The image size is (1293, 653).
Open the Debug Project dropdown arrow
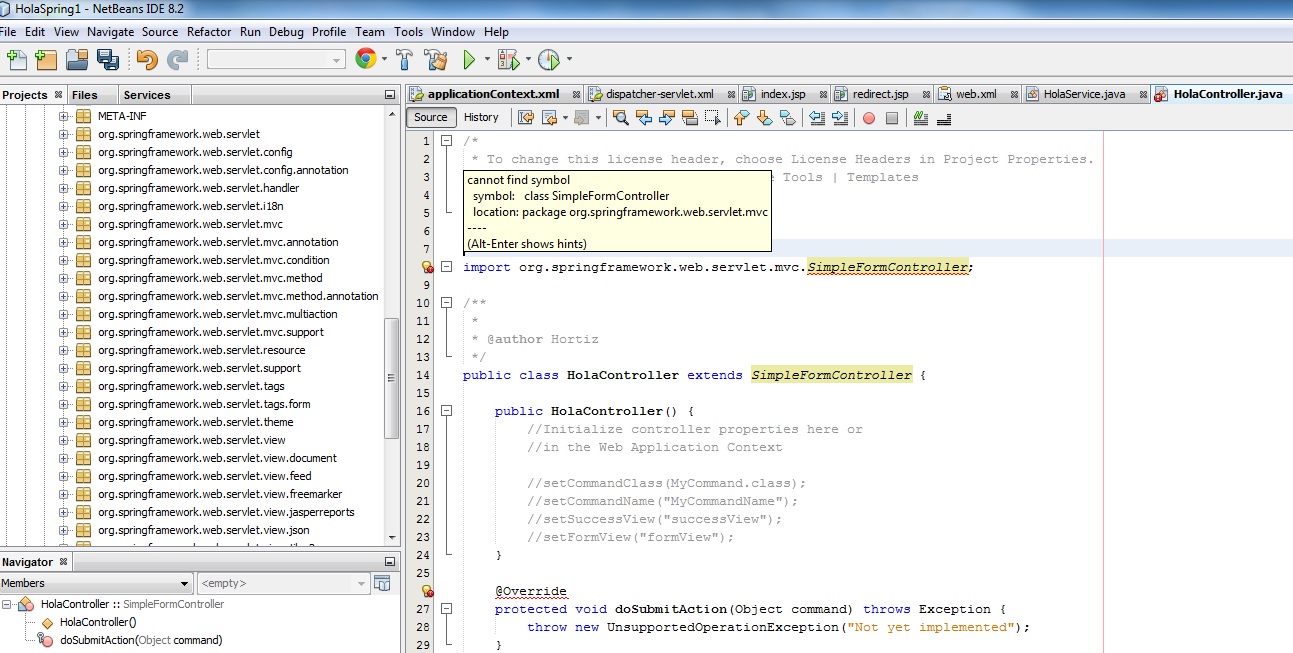coord(527,60)
